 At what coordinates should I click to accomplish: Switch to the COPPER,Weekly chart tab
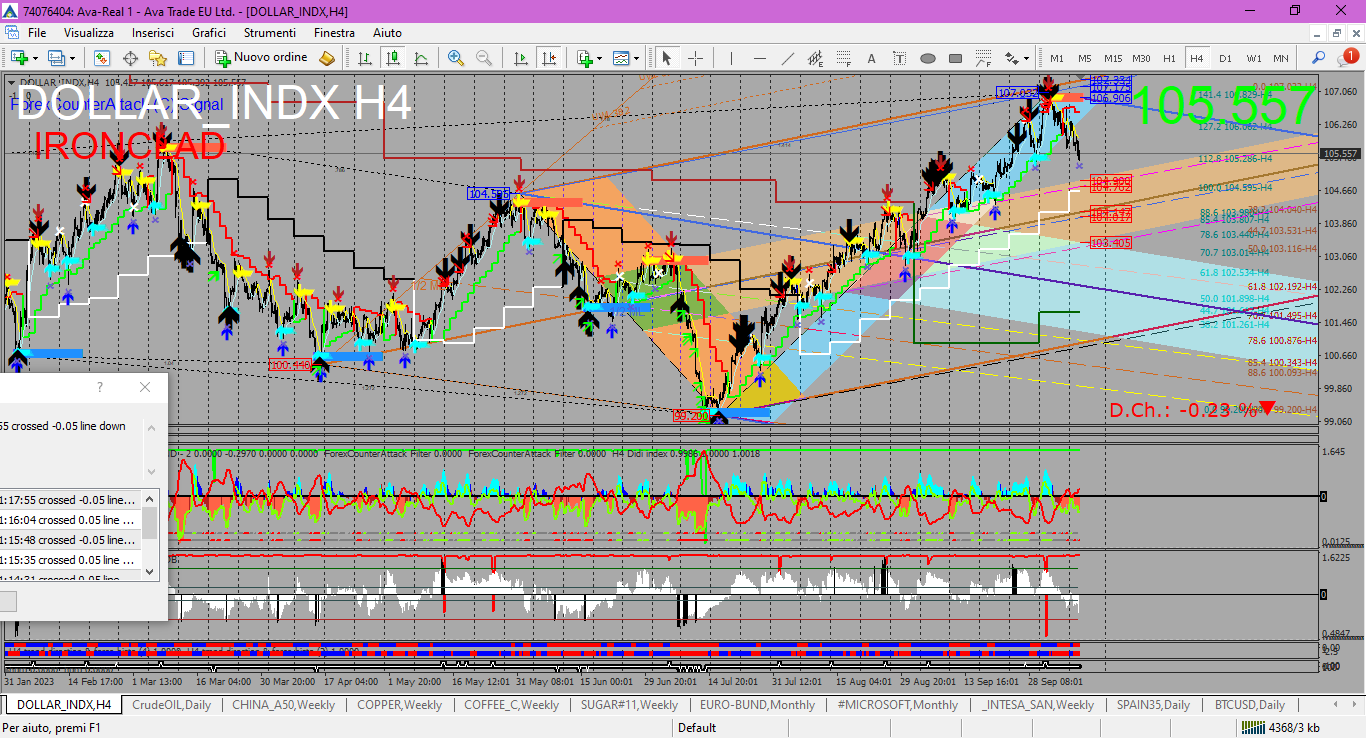[x=400, y=704]
